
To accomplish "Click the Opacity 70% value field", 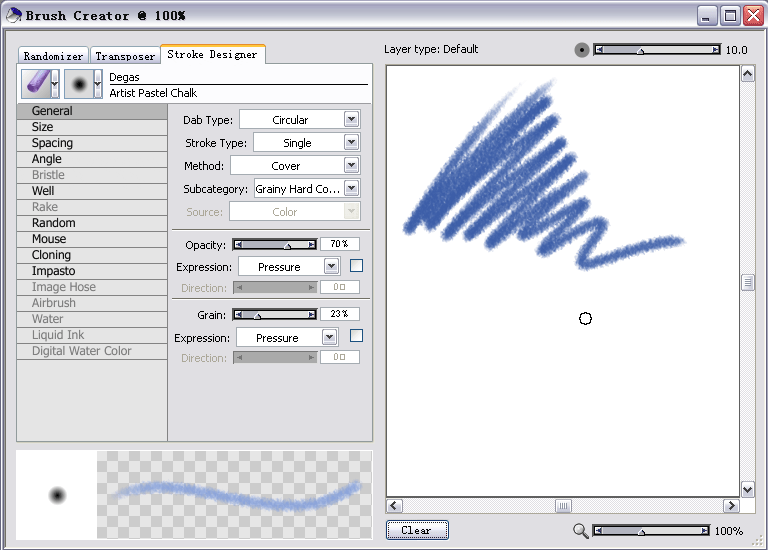I will [339, 244].
